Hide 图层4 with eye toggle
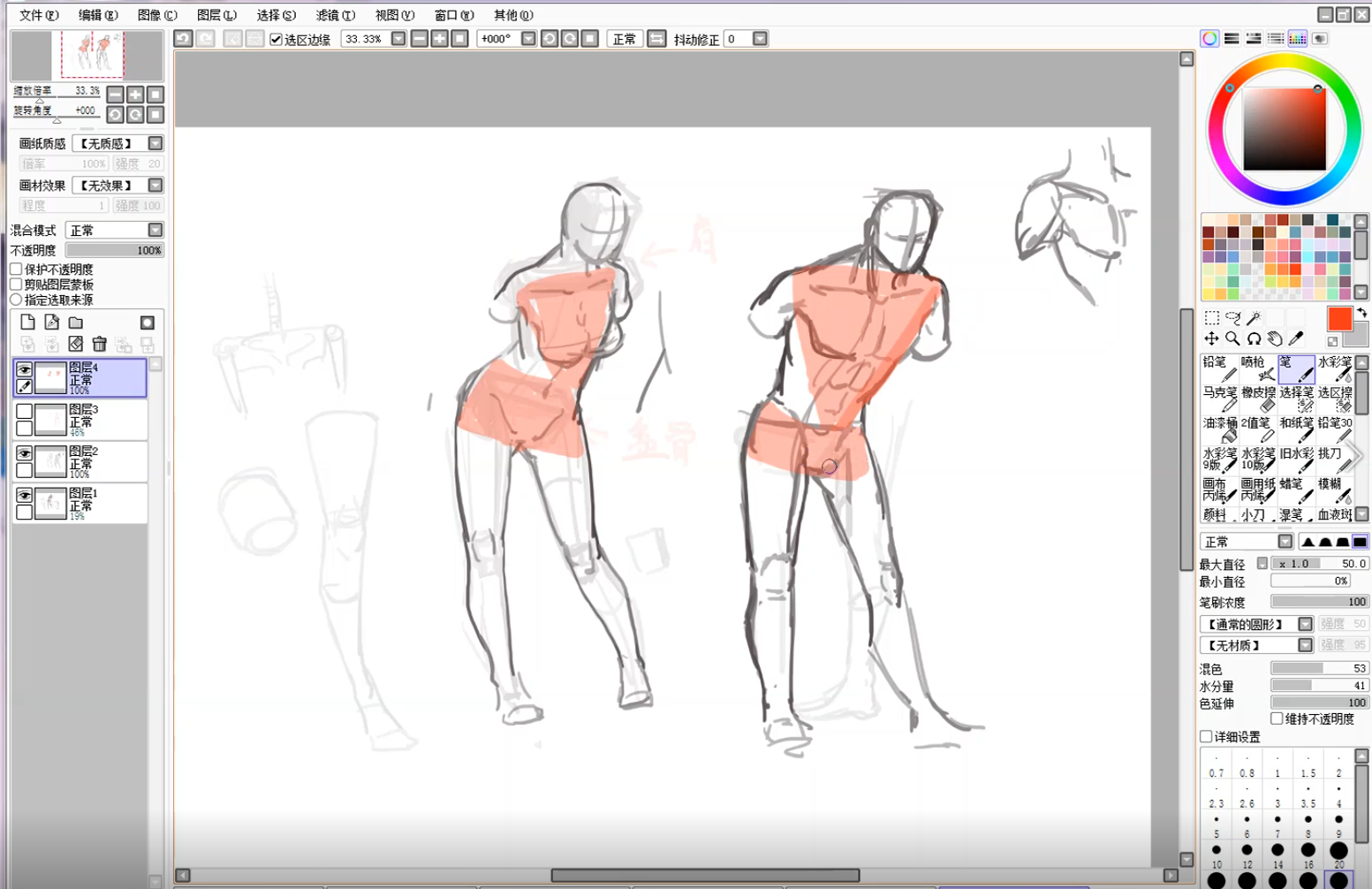1372x889 pixels. click(24, 369)
